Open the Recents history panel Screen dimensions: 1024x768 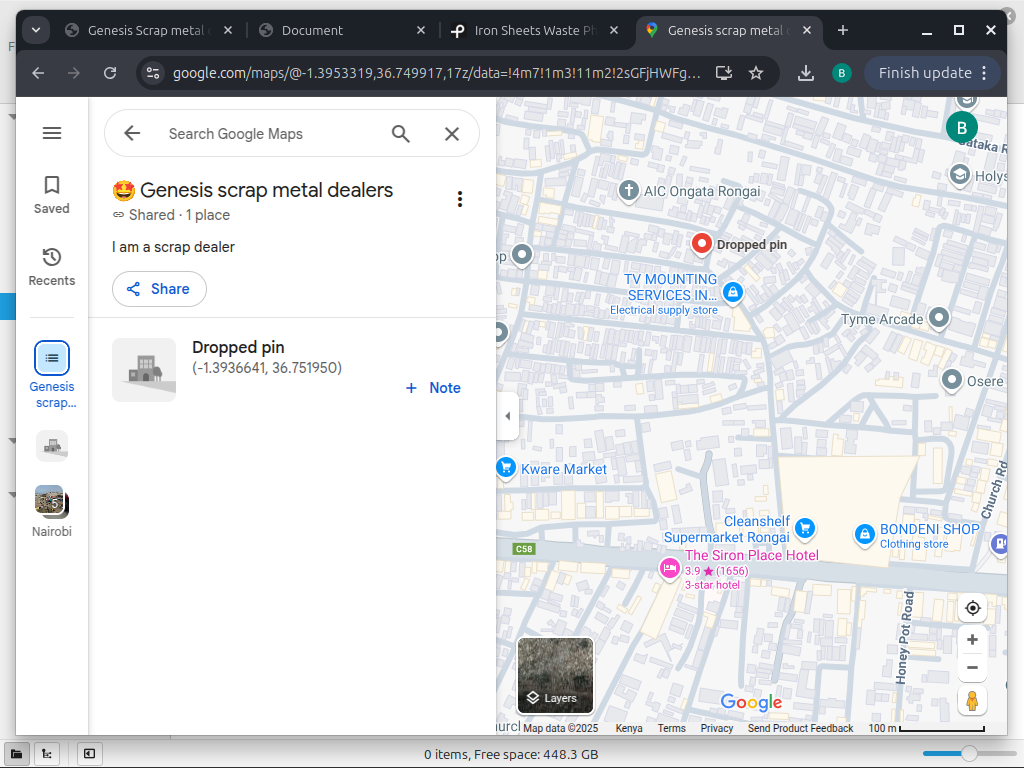point(52,266)
